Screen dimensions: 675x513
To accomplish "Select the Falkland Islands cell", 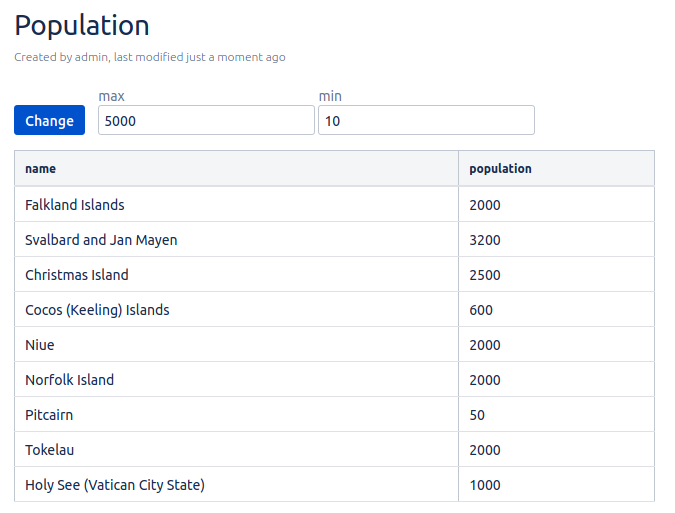I will (75, 205).
